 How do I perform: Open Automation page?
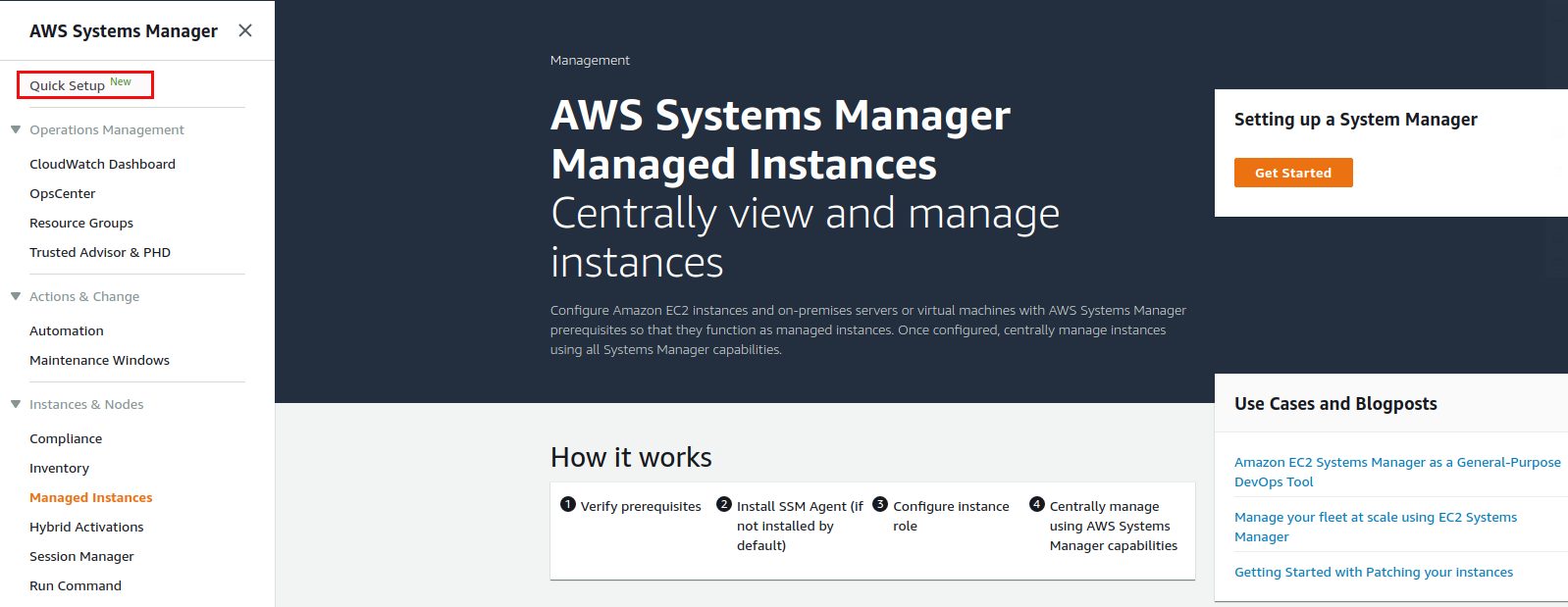[67, 330]
